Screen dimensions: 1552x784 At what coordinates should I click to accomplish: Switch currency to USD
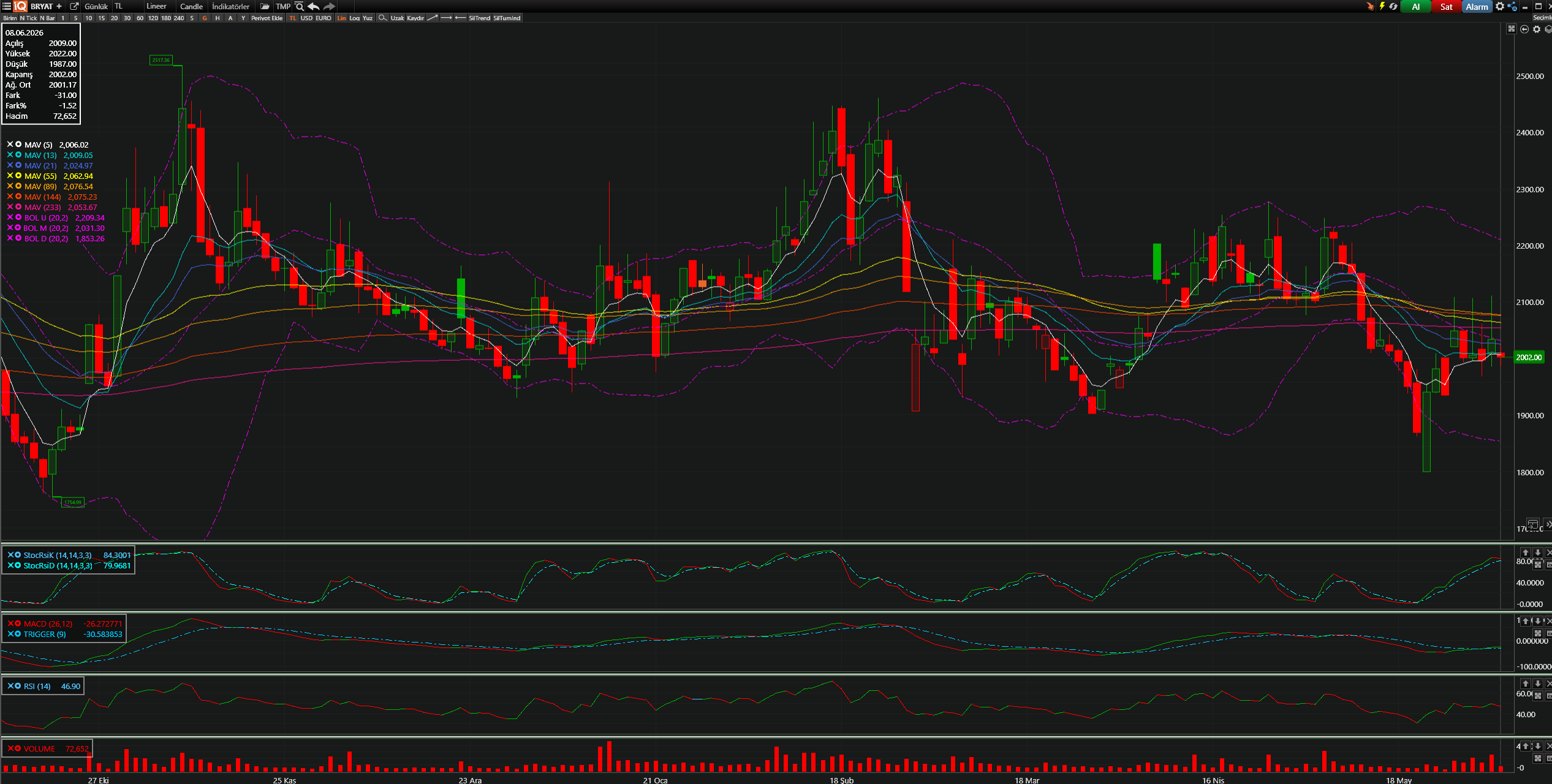point(306,18)
